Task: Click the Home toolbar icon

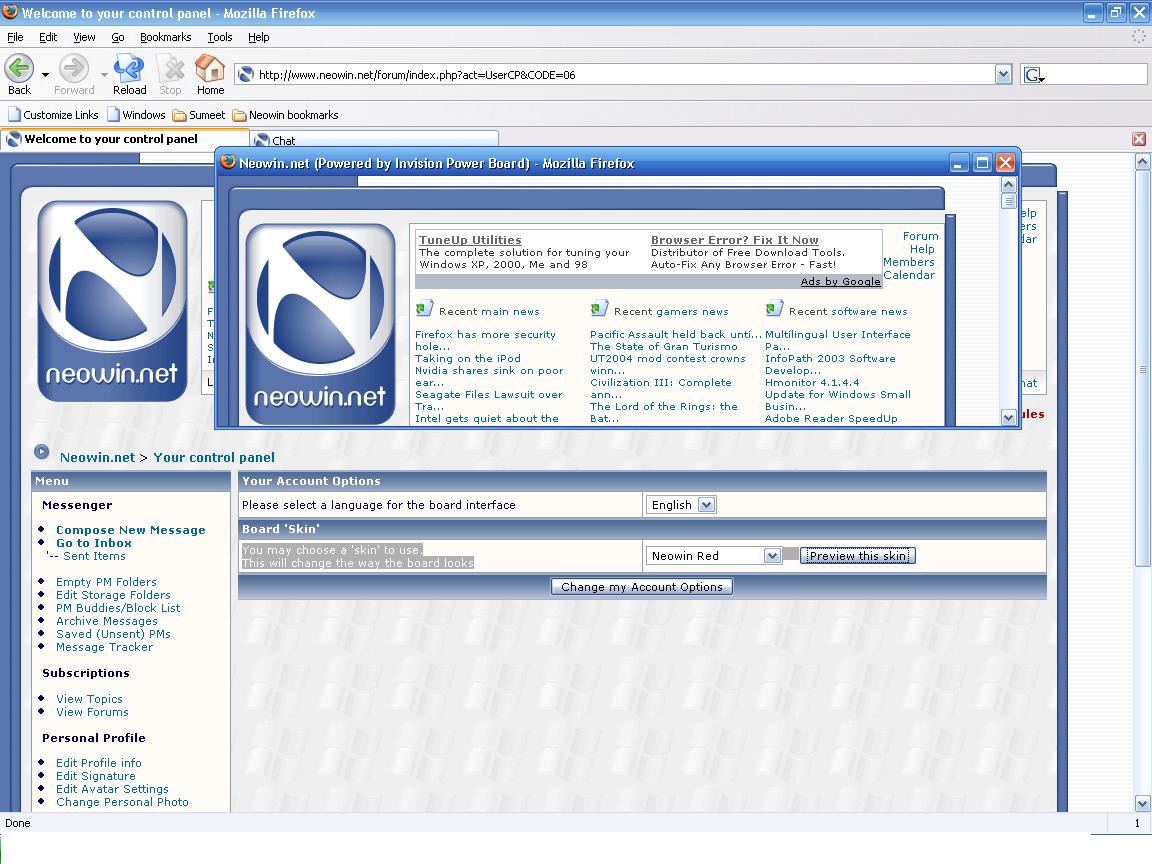Action: click(210, 69)
